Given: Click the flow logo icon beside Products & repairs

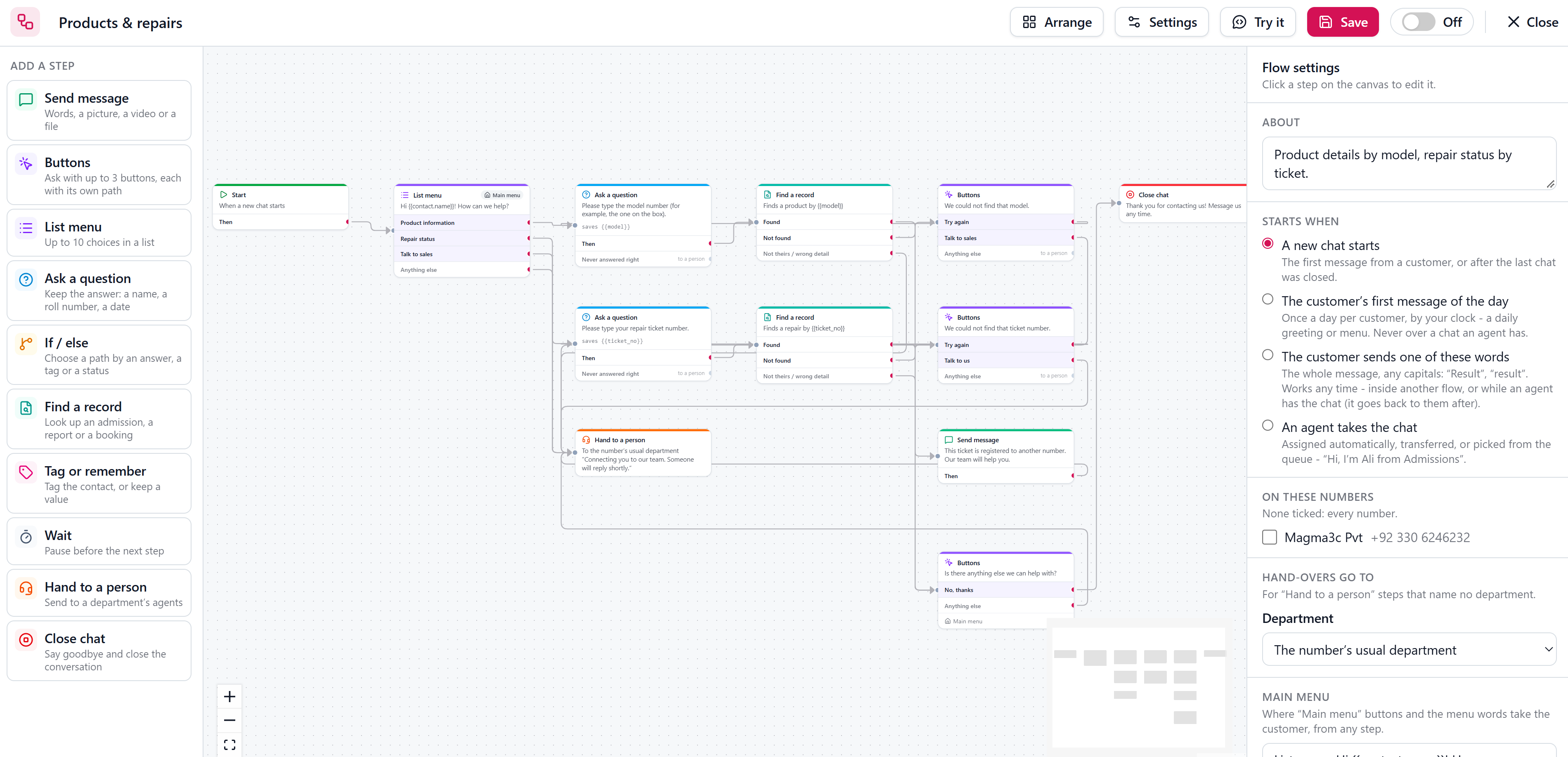Looking at the screenshot, I should click(x=25, y=22).
